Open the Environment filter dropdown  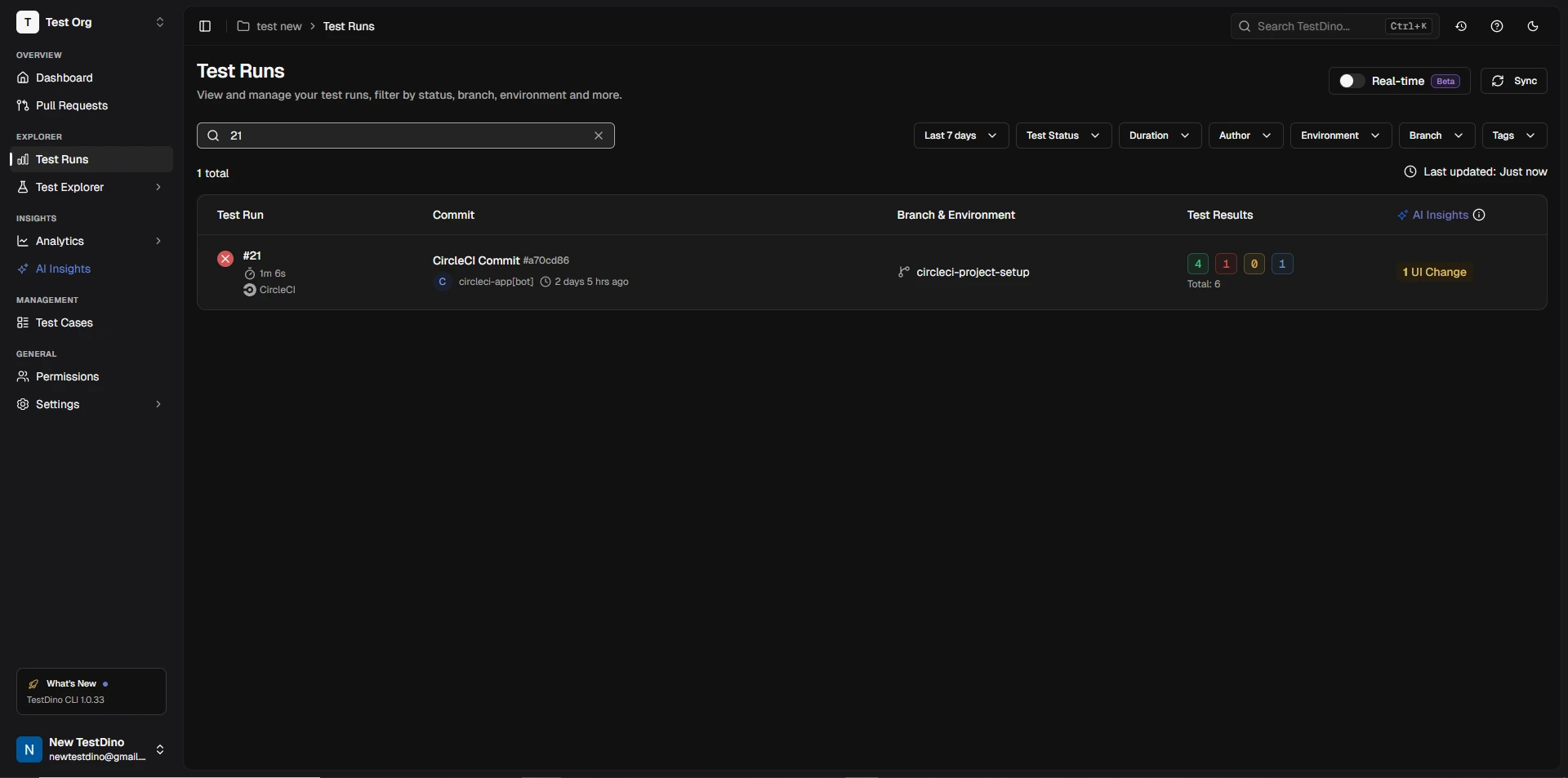pos(1339,136)
